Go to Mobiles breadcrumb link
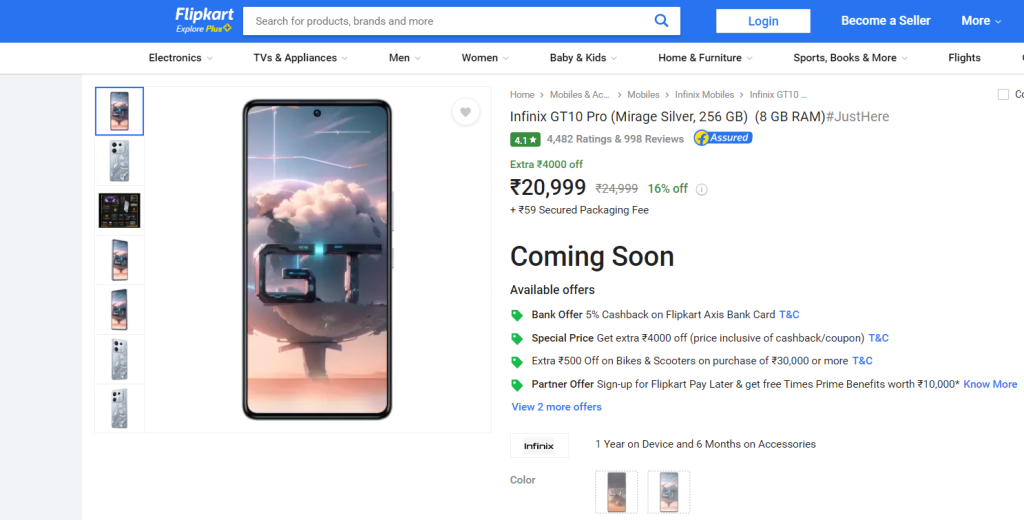 [x=643, y=95]
